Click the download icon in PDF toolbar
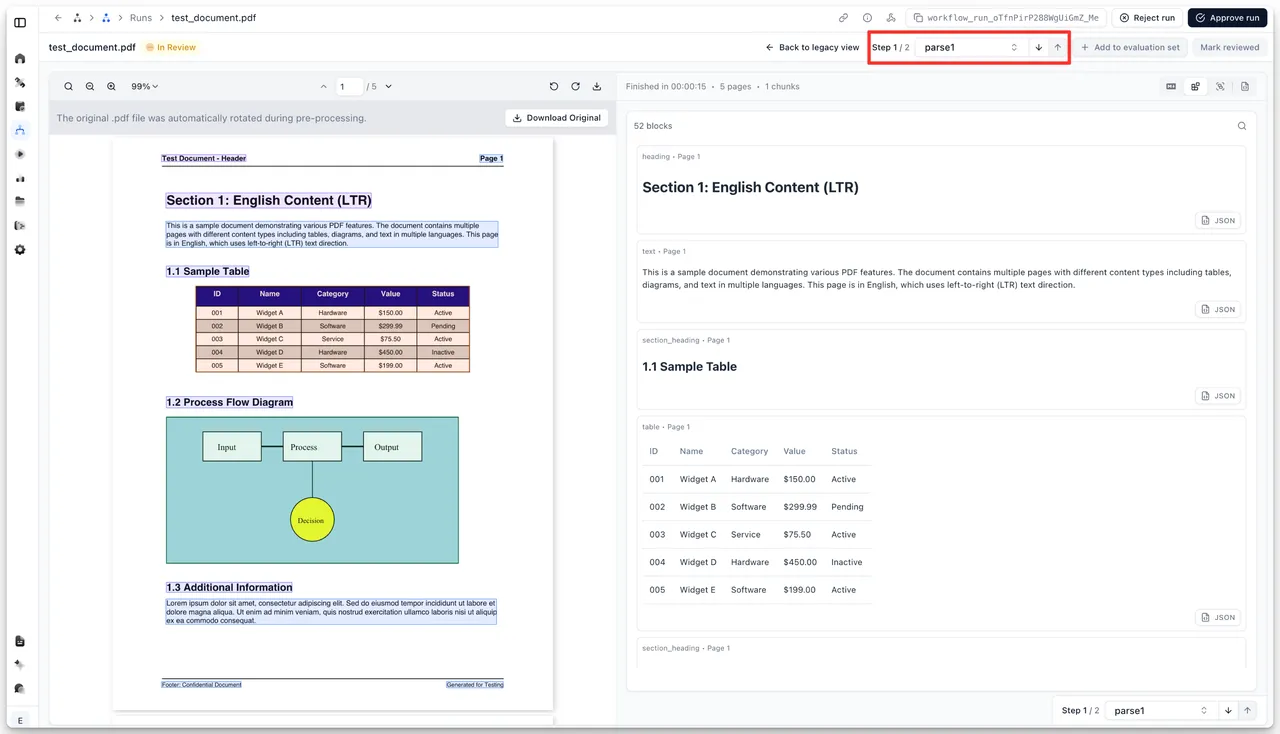 pos(597,87)
